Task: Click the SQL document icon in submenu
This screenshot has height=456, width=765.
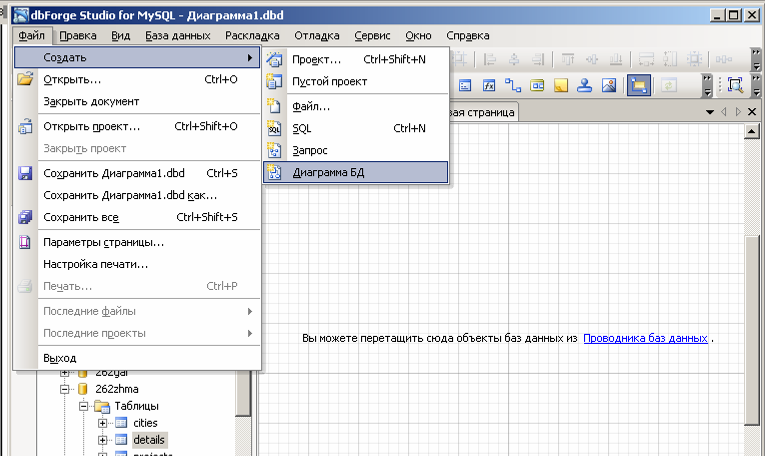Action: (x=275, y=128)
